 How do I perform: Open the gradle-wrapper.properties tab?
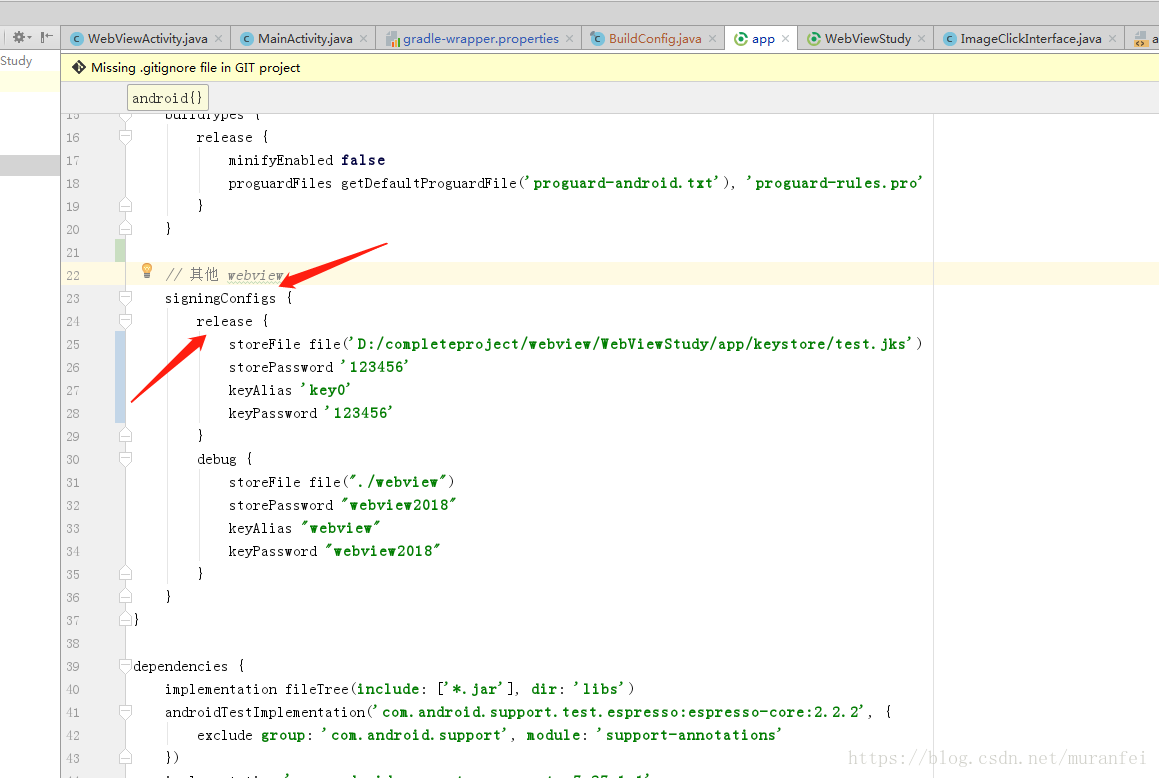point(480,38)
